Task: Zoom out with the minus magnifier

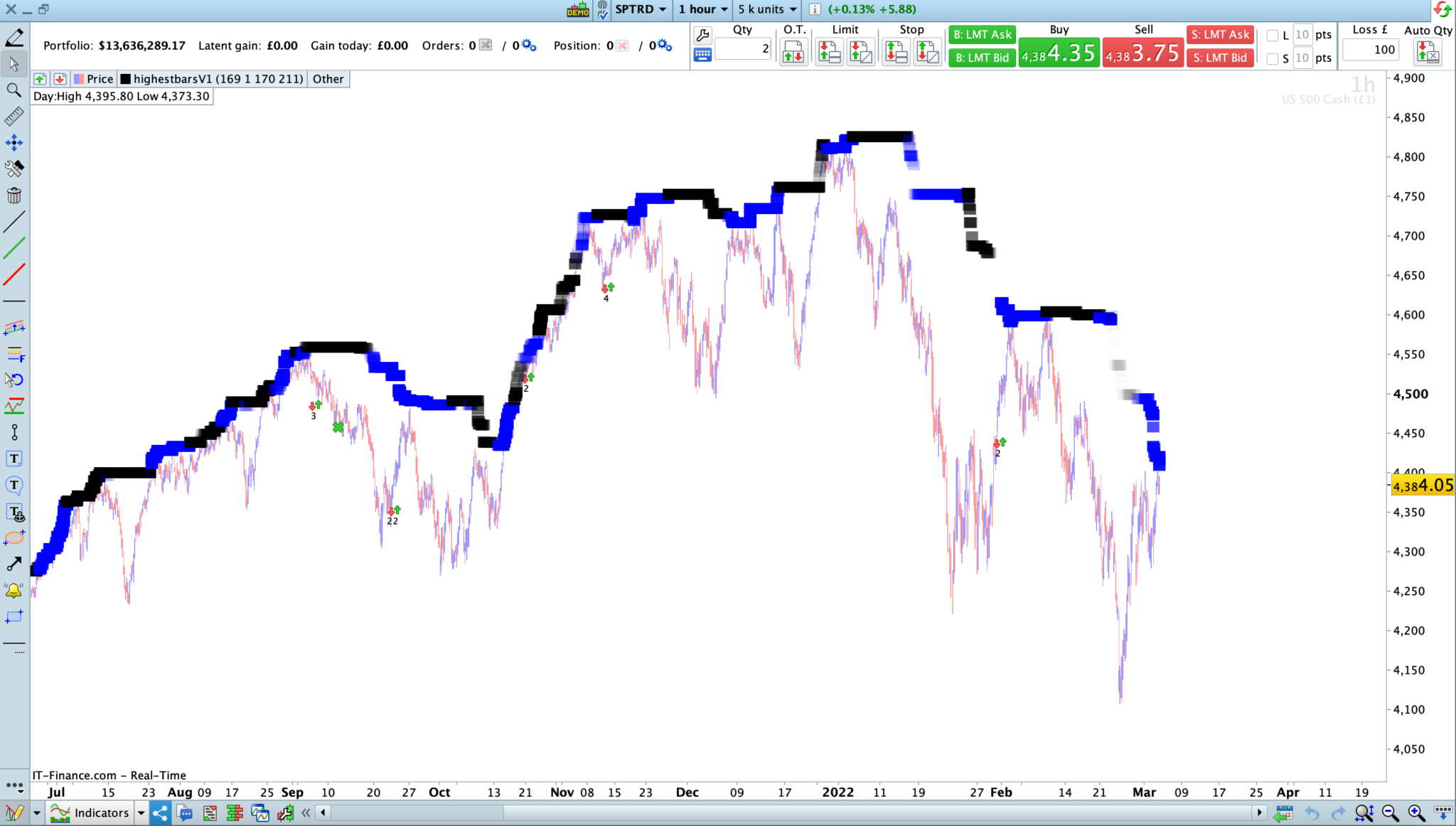Action: (x=1390, y=812)
